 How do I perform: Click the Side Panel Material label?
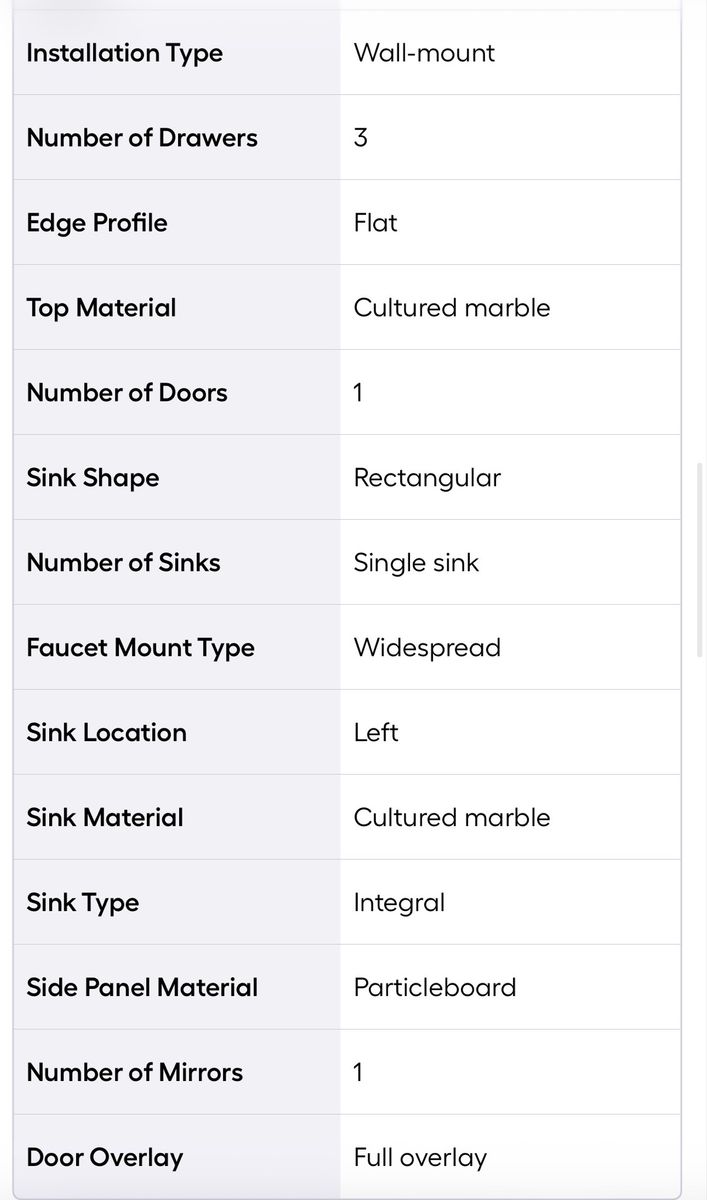[x=142, y=988]
